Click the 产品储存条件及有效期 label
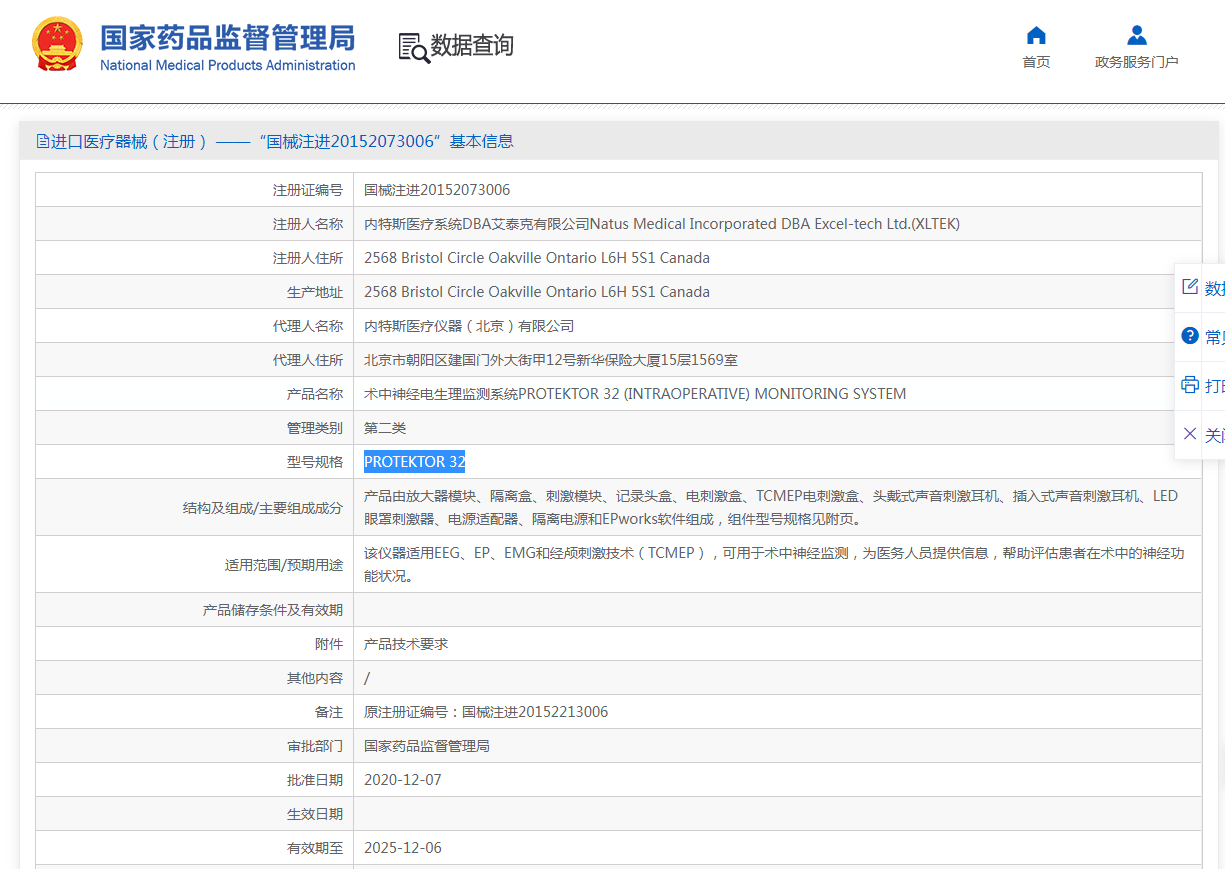Image resolution: width=1225 pixels, height=869 pixels. tap(273, 610)
